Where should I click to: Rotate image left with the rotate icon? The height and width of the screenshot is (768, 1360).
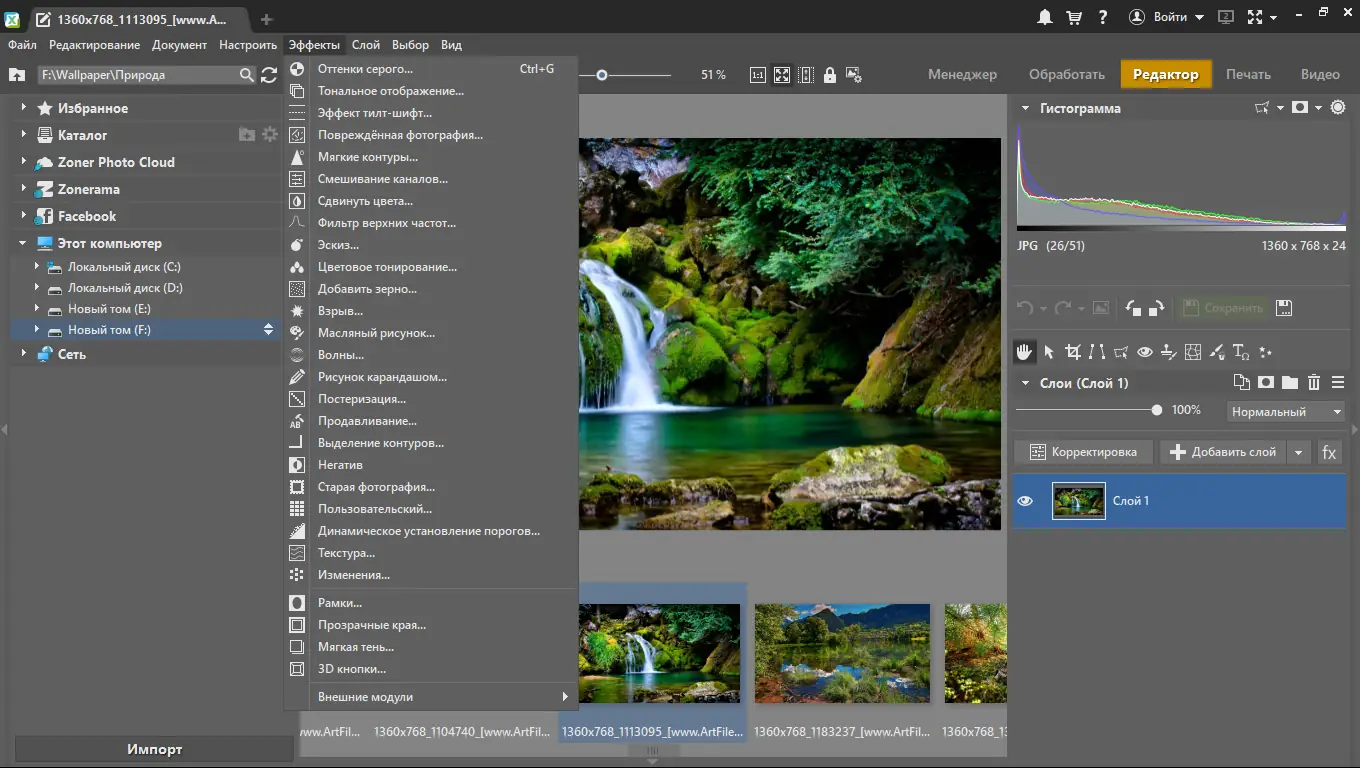coord(1133,308)
